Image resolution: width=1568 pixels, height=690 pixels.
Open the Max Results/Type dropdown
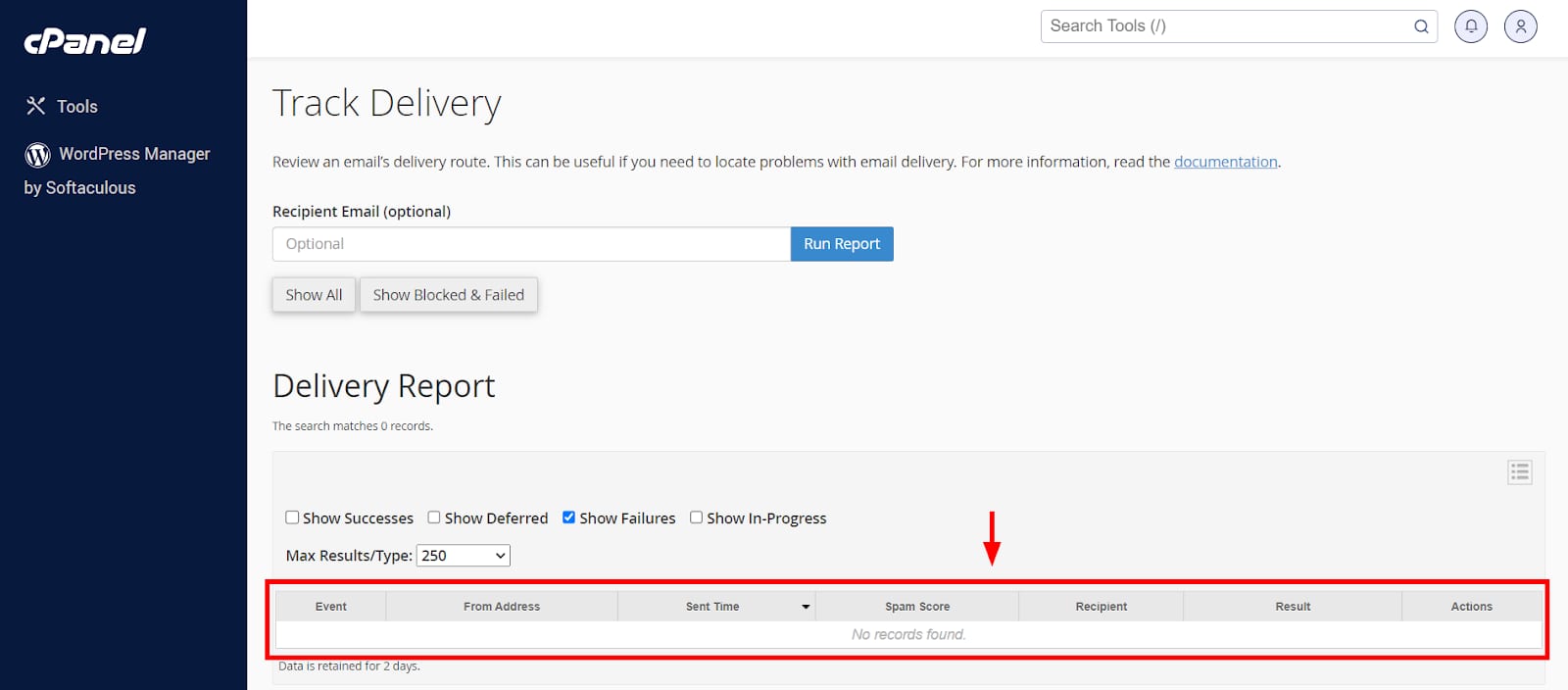point(463,556)
